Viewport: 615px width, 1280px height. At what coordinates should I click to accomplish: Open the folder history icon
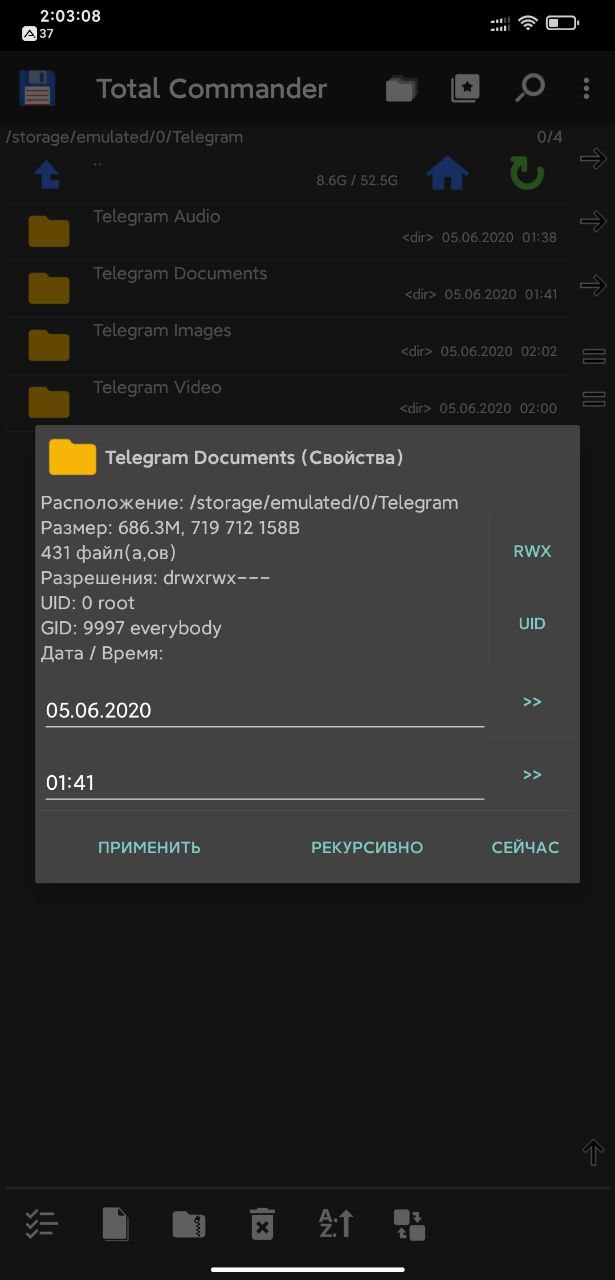(401, 89)
